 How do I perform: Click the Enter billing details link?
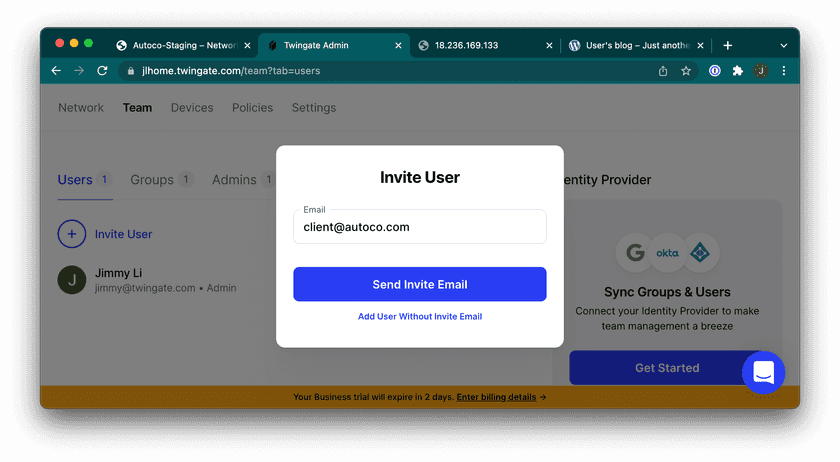[x=496, y=397]
